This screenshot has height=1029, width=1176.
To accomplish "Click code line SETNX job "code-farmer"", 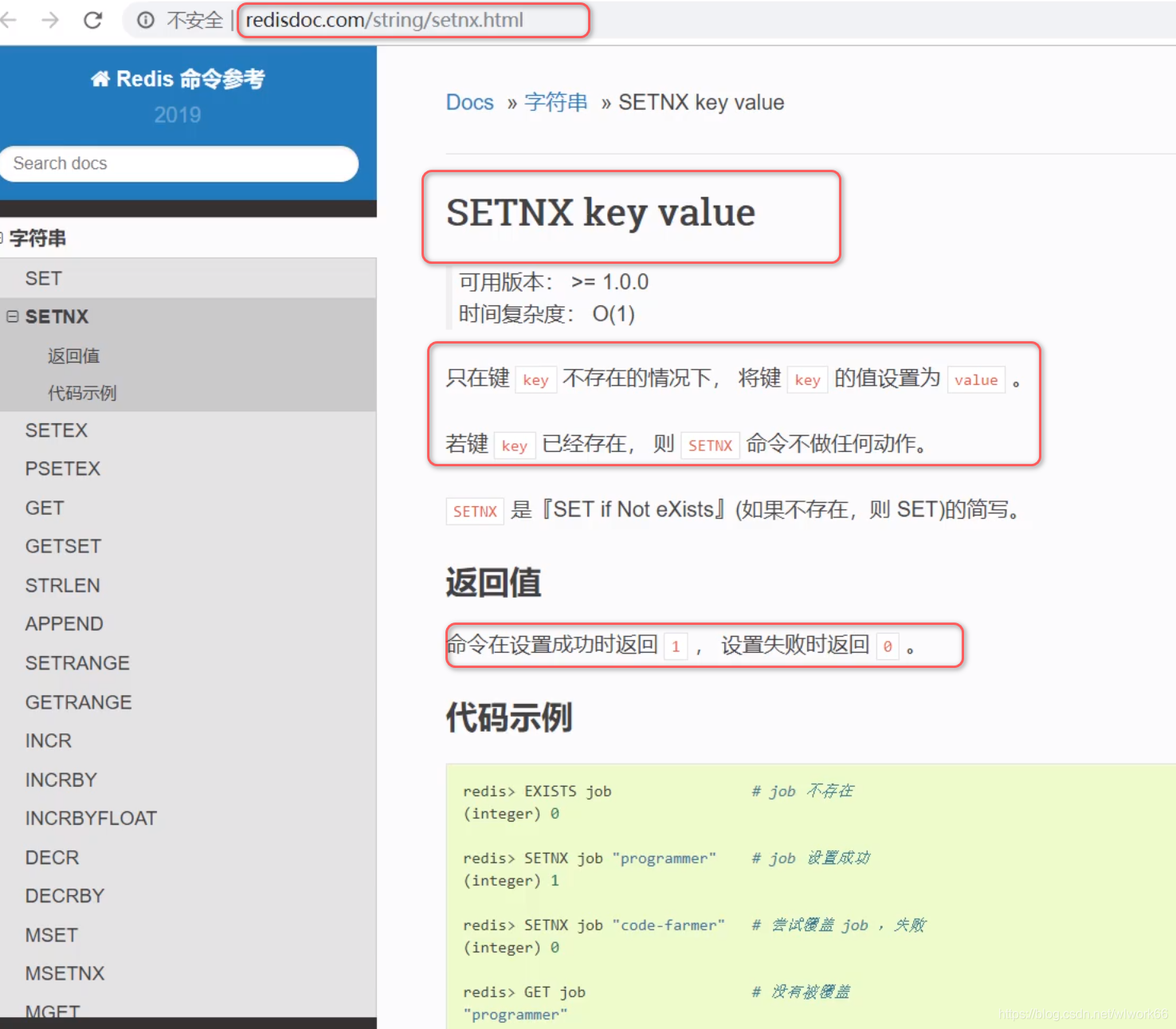I will pyautogui.click(x=594, y=925).
